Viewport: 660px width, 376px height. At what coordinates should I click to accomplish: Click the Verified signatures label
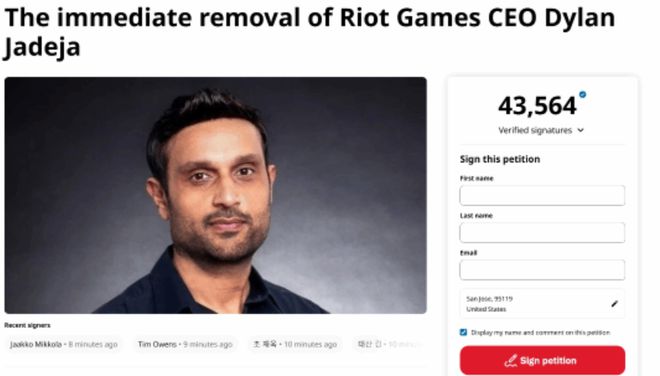coord(535,131)
